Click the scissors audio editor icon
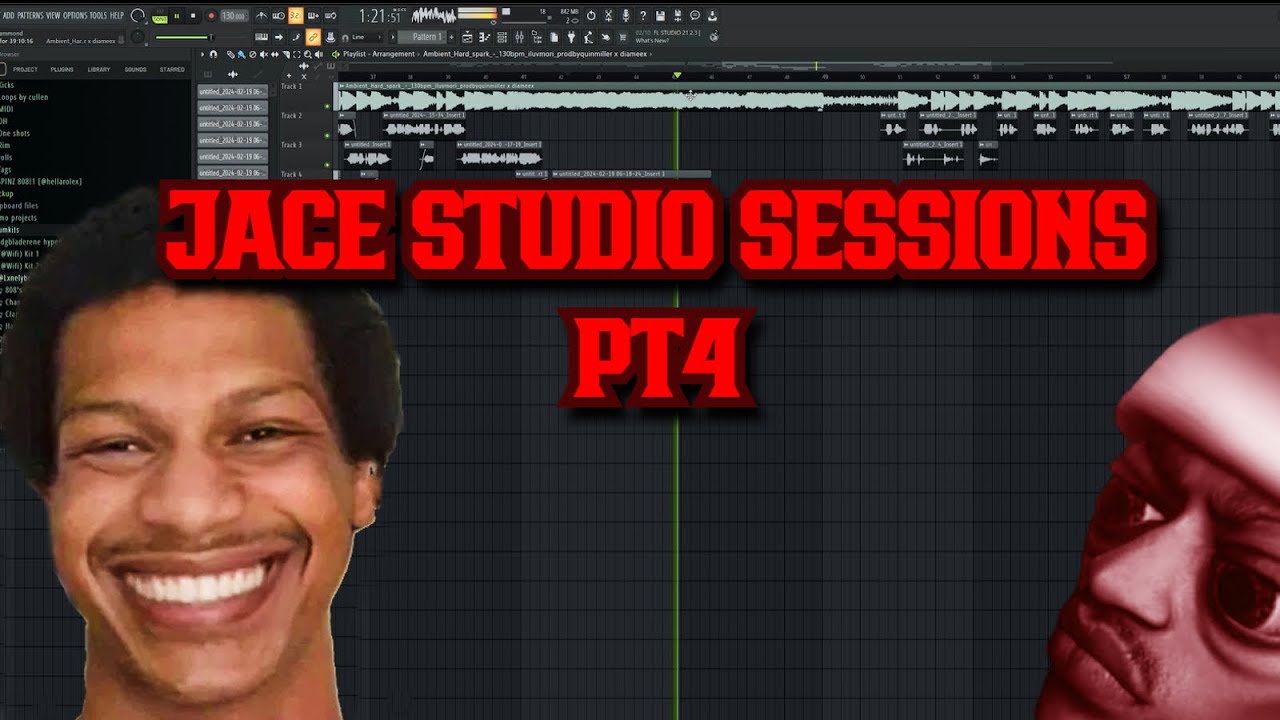Viewport: 1280px width, 720px height. [608, 15]
